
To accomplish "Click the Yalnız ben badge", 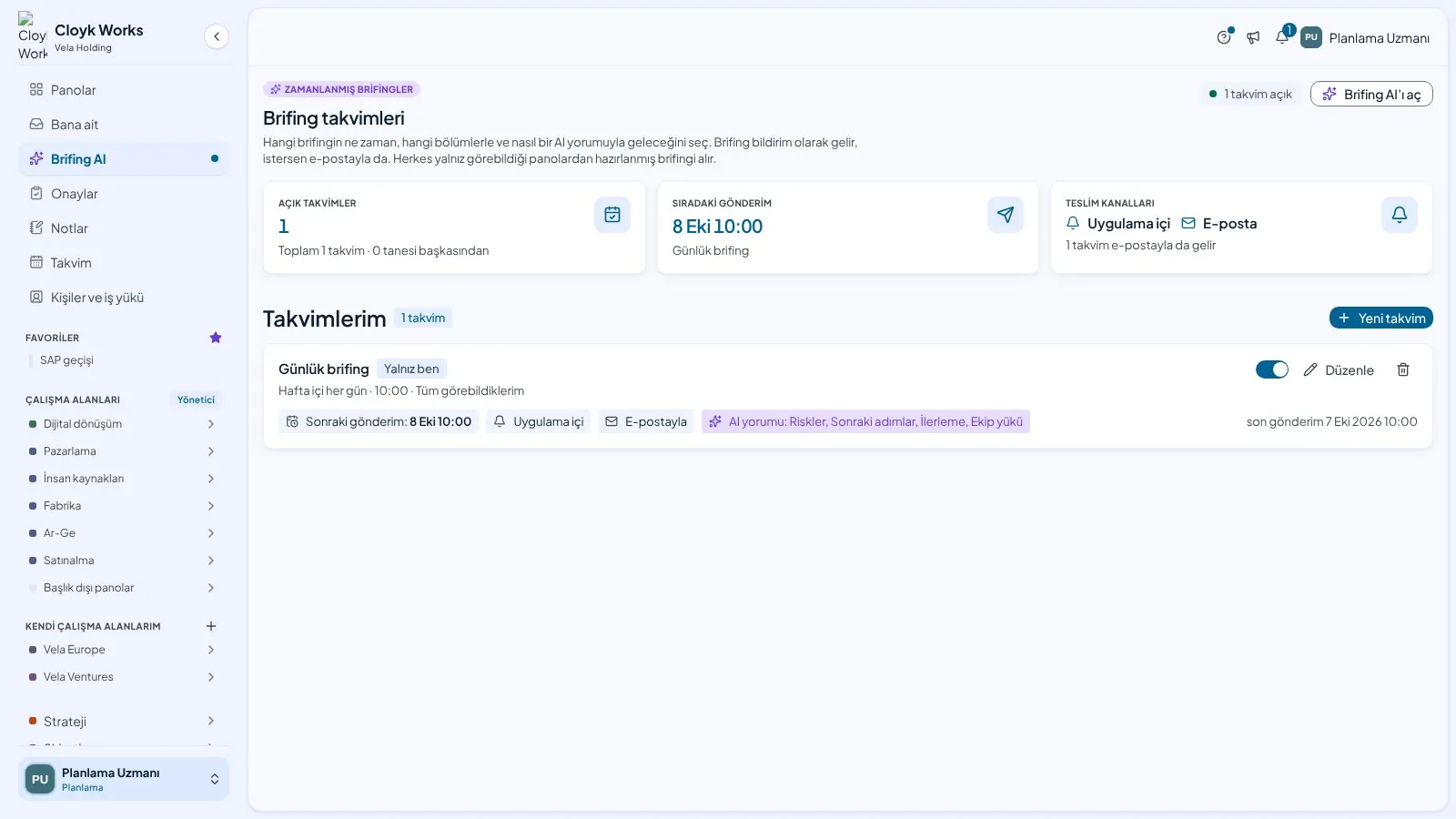I will tap(411, 369).
